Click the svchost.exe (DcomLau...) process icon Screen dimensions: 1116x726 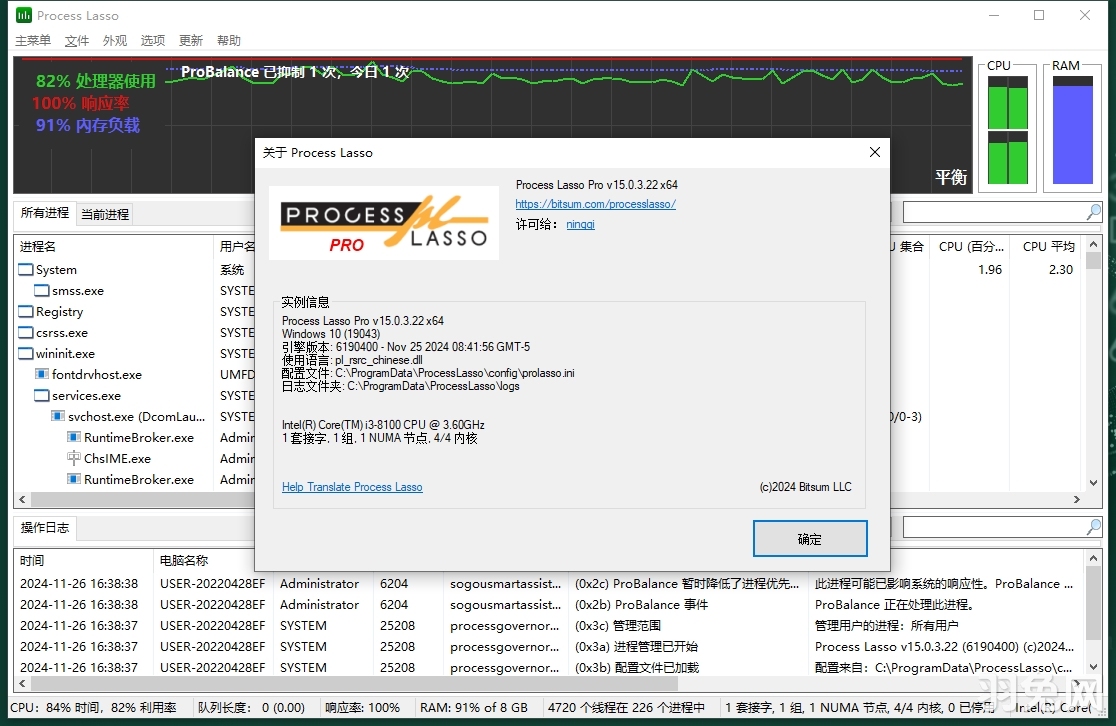click(x=57, y=416)
